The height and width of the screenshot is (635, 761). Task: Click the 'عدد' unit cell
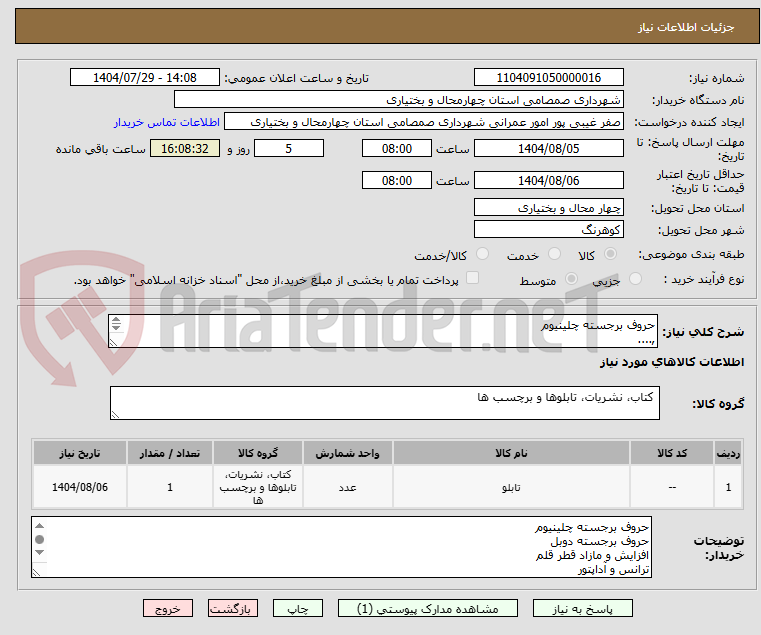point(347,487)
